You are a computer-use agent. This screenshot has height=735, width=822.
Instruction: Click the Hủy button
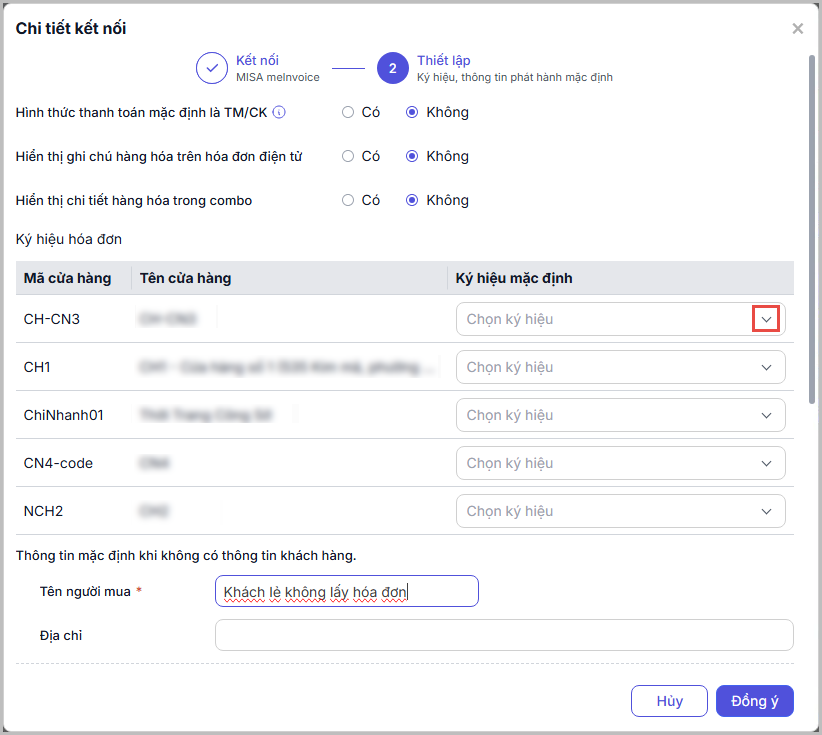click(x=669, y=701)
